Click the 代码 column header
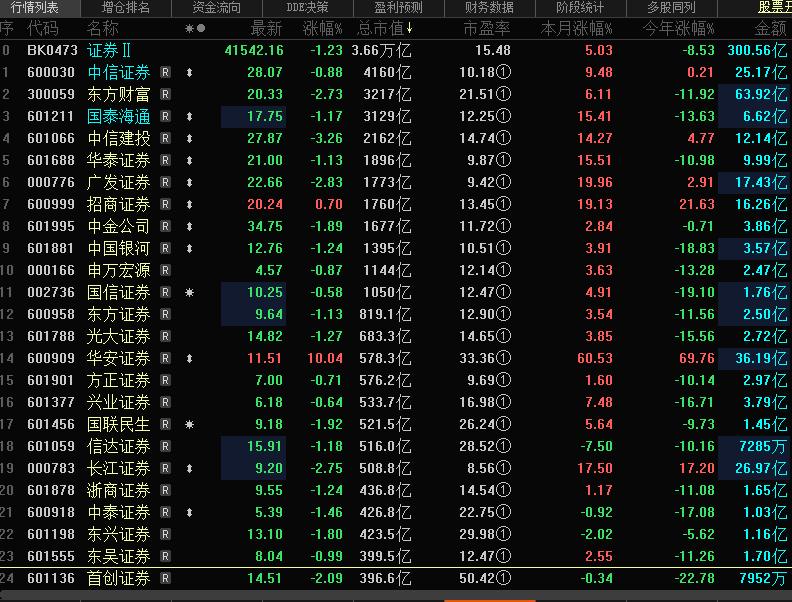The image size is (792, 602). click(x=43, y=28)
